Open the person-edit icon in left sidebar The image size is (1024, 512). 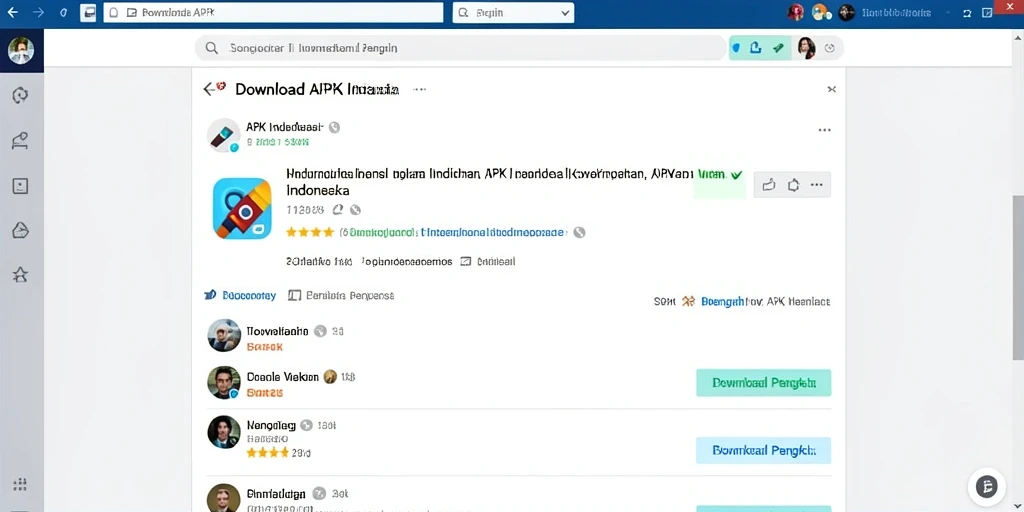coord(20,140)
